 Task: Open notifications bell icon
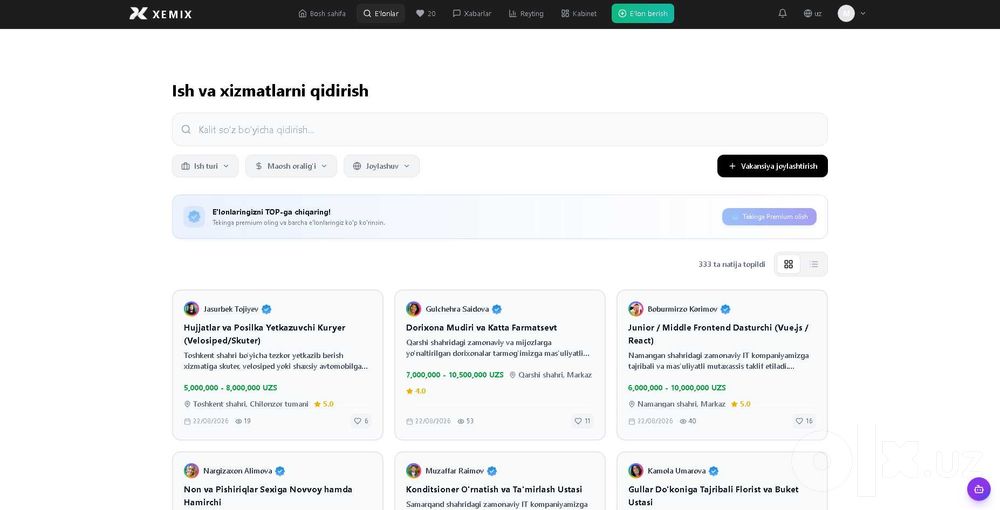[x=783, y=13]
